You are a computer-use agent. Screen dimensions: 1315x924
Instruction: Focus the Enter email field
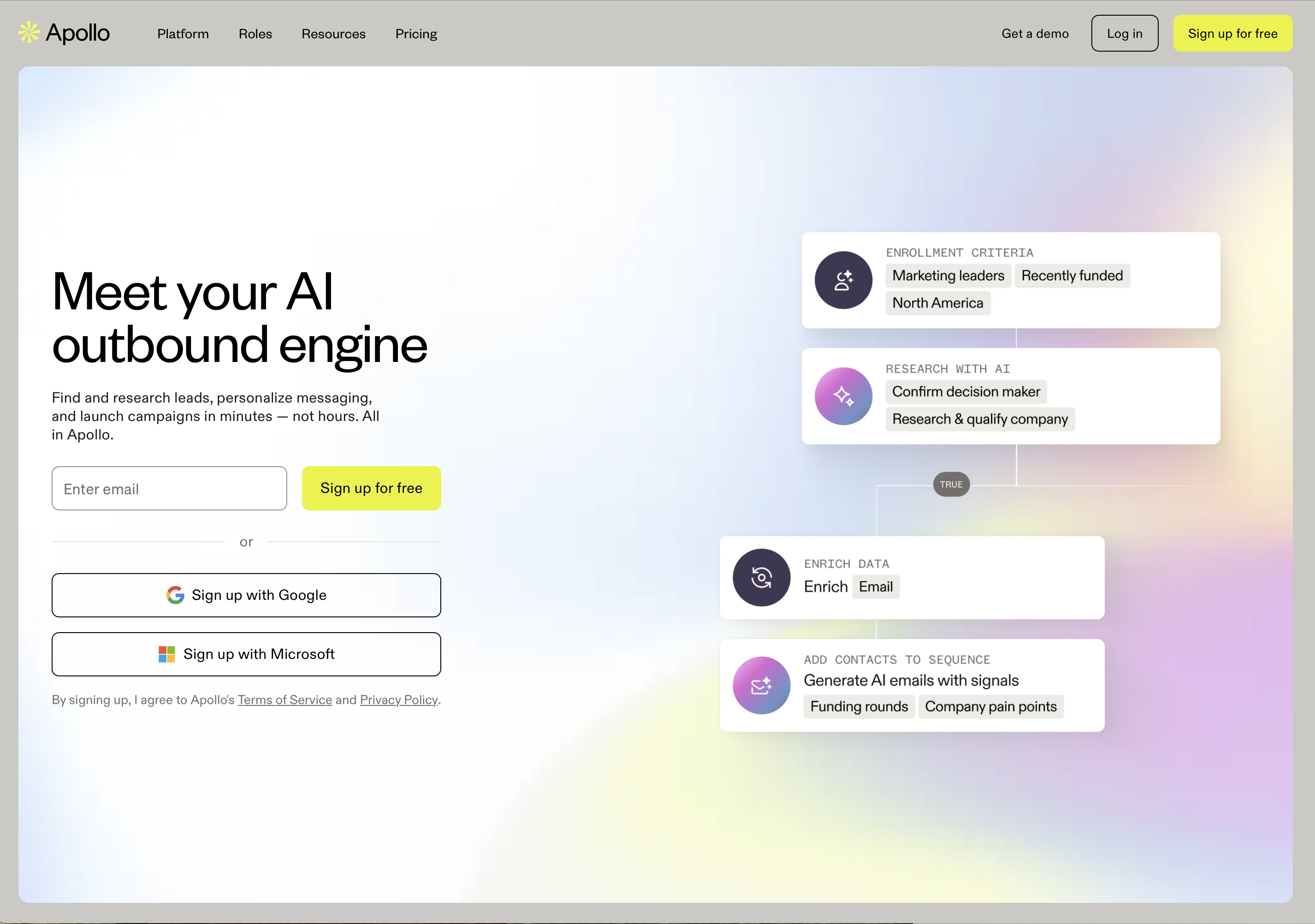169,489
